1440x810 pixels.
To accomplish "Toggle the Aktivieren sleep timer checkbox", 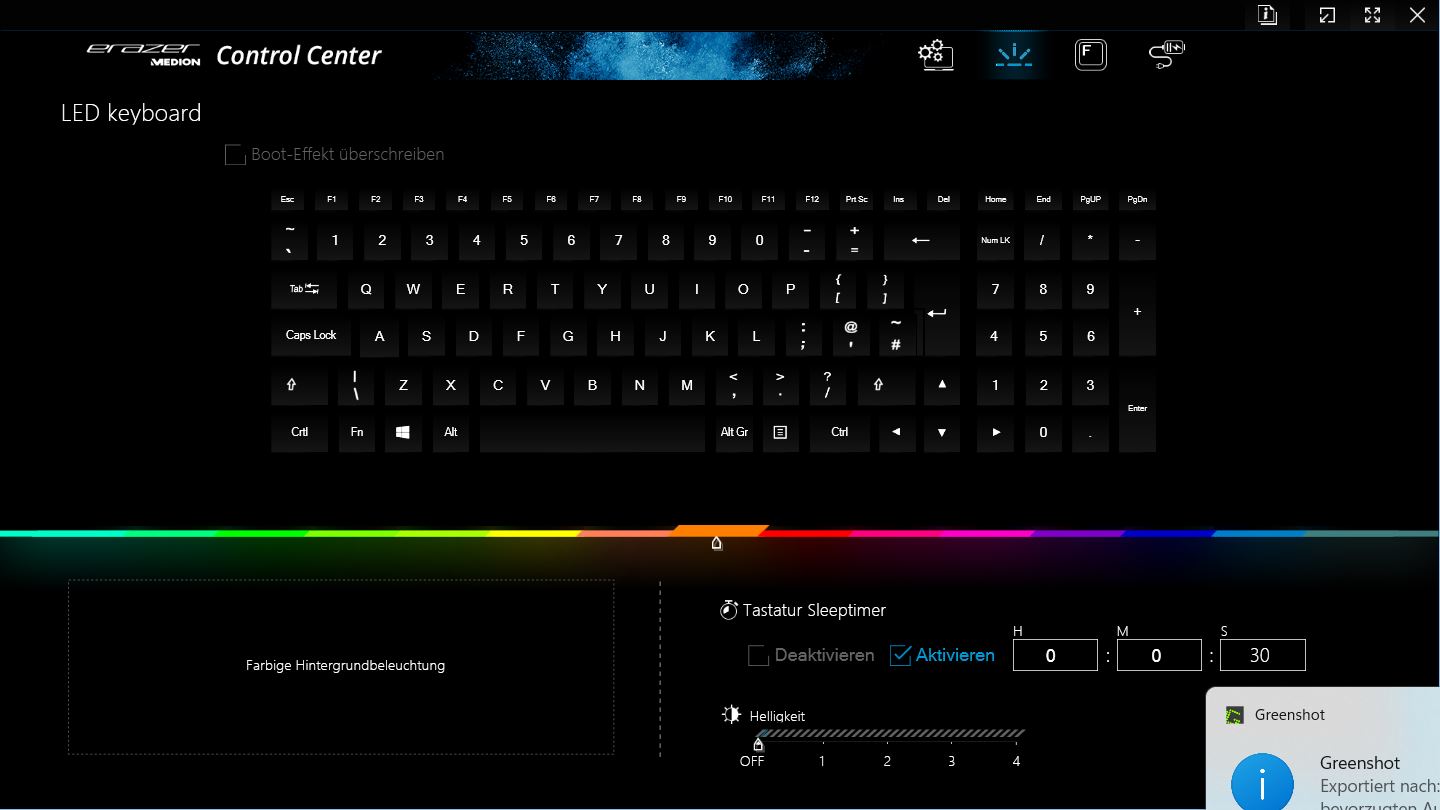I will (x=900, y=655).
